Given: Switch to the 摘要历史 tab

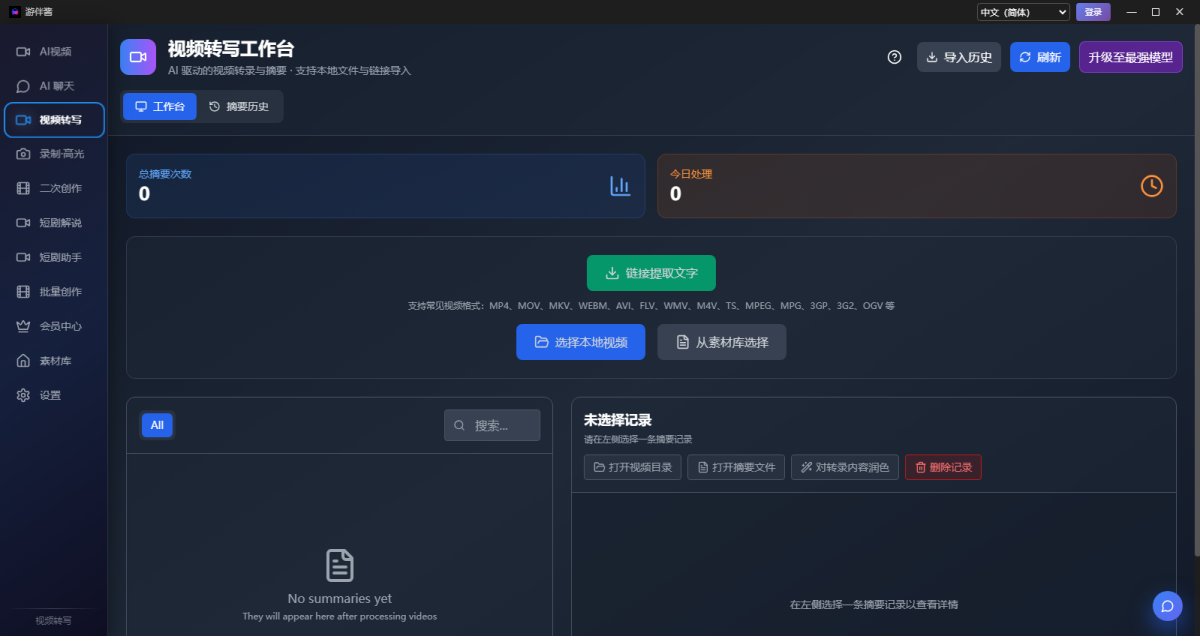Looking at the screenshot, I should (x=239, y=106).
